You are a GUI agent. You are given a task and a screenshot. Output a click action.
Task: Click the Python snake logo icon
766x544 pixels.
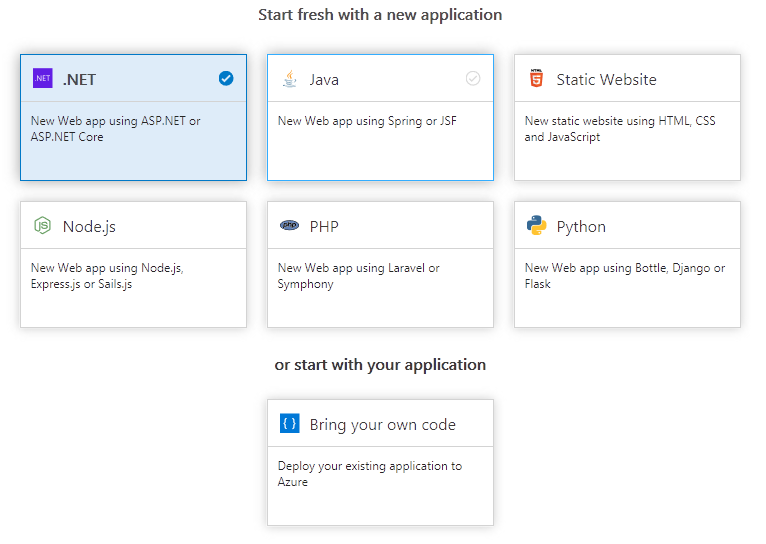[536, 226]
